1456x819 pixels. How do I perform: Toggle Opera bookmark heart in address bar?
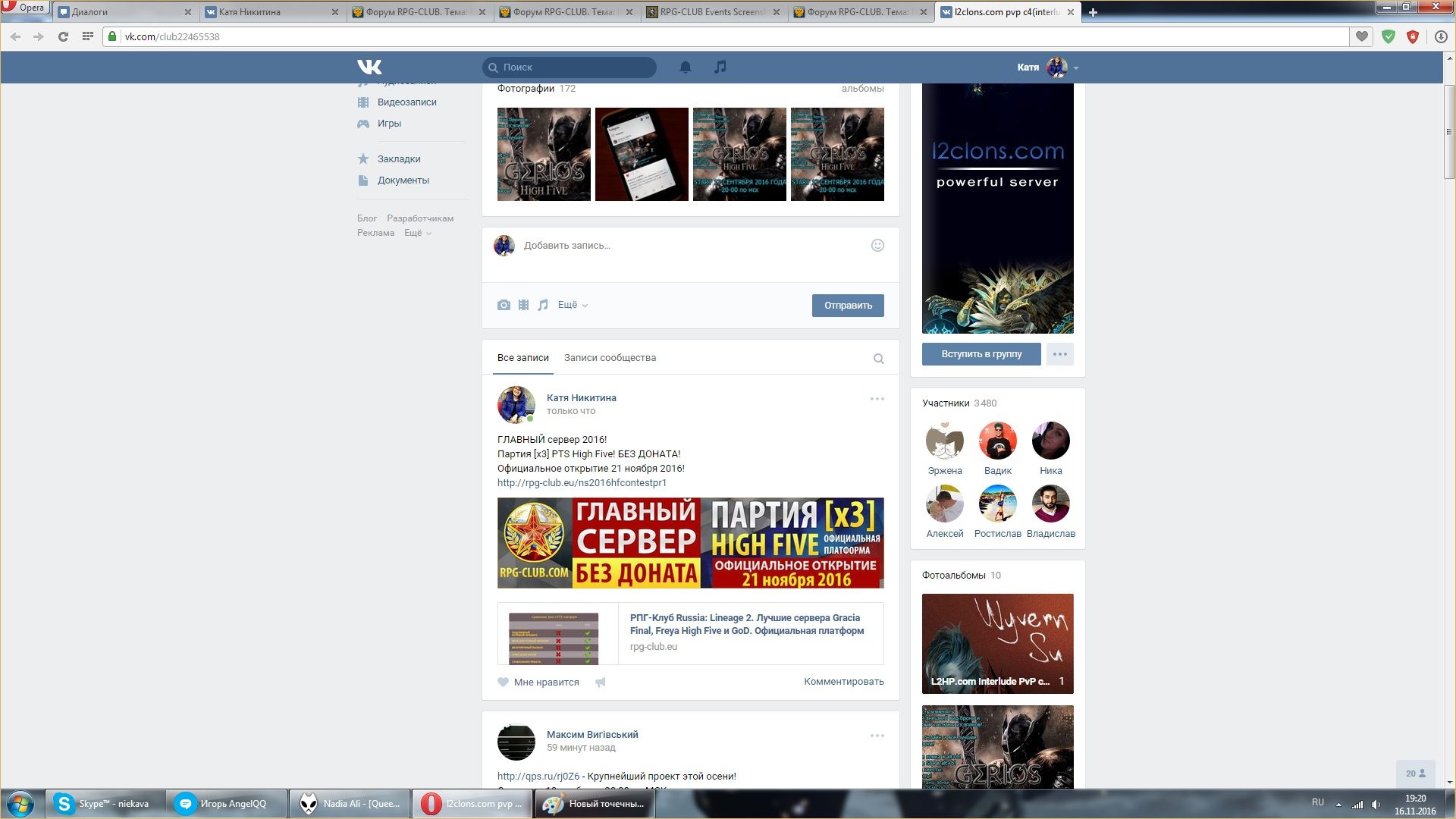tap(1362, 36)
